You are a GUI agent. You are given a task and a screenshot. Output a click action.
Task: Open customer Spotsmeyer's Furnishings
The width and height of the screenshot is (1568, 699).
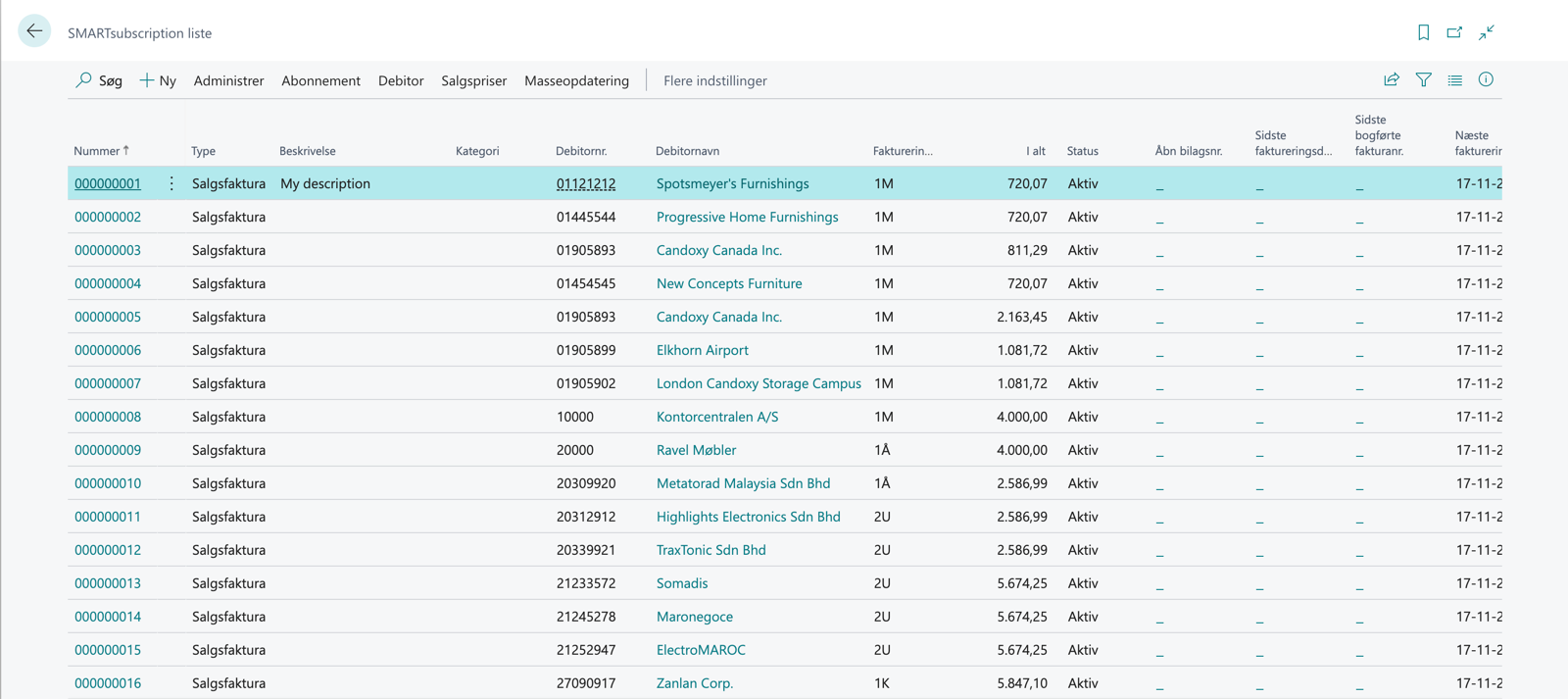(732, 183)
